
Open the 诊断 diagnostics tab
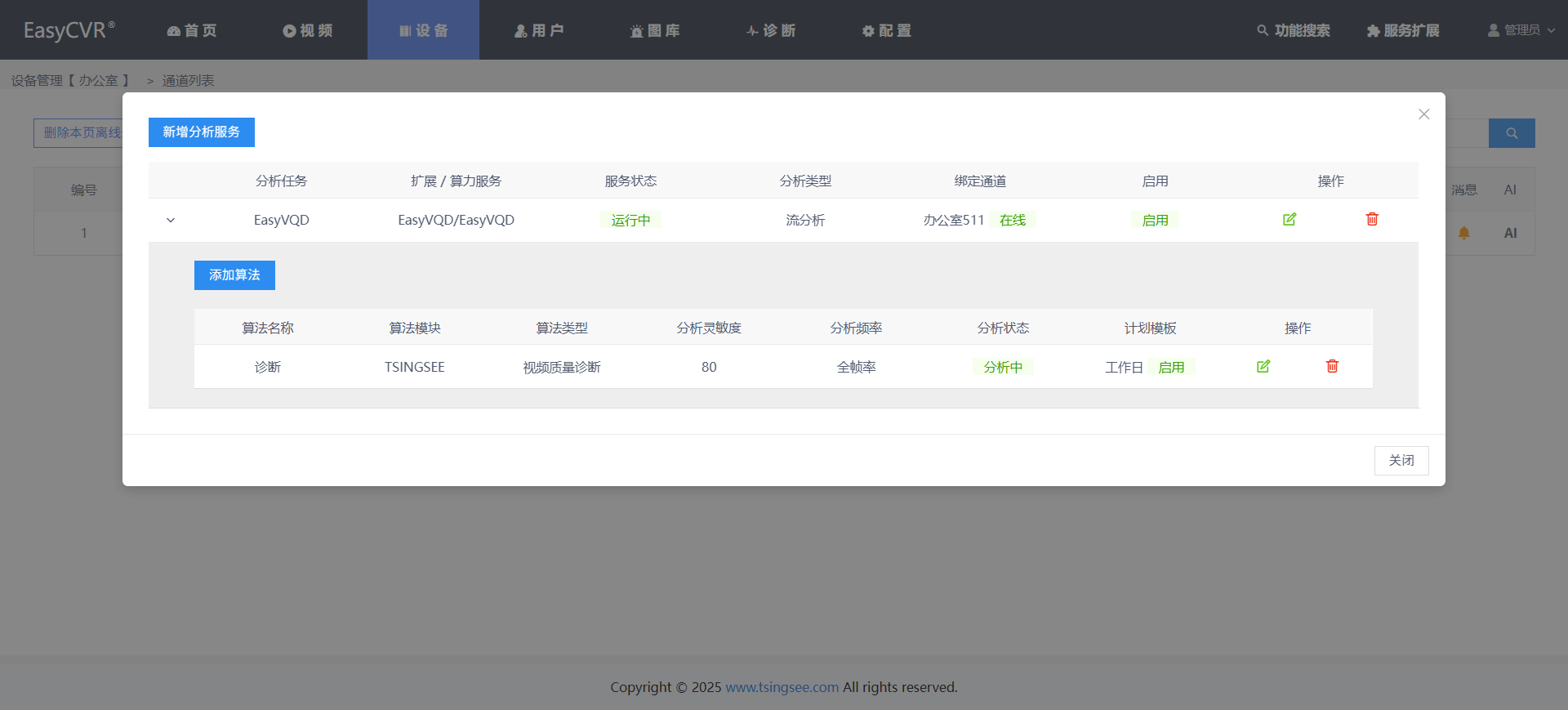(771, 30)
